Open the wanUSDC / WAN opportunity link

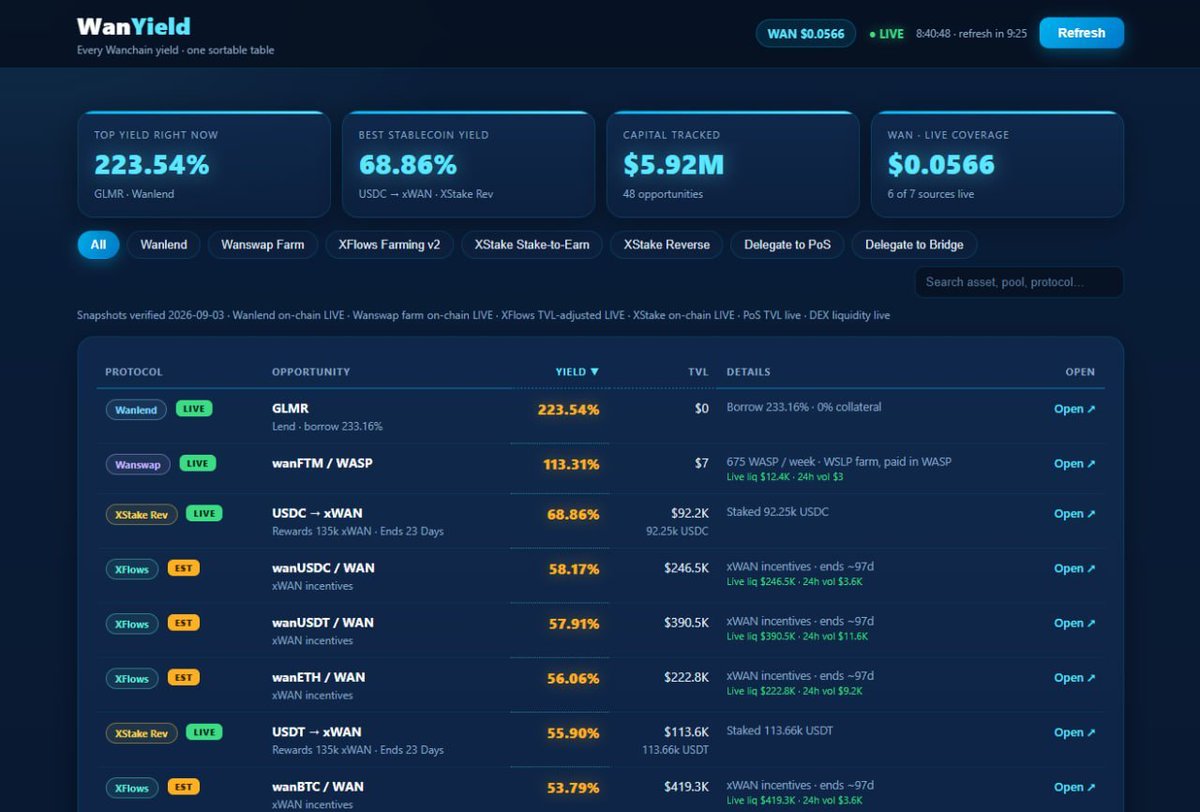(1075, 569)
